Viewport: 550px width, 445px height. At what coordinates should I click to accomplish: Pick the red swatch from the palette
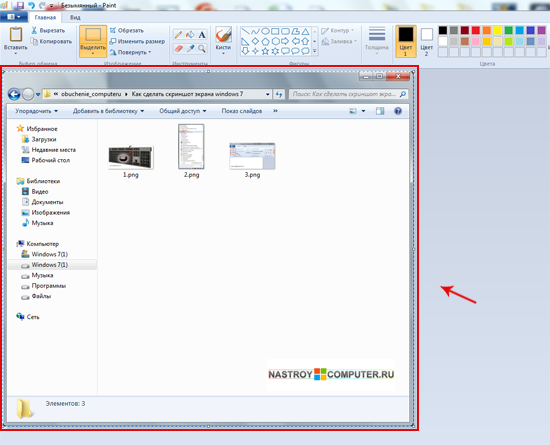click(476, 31)
